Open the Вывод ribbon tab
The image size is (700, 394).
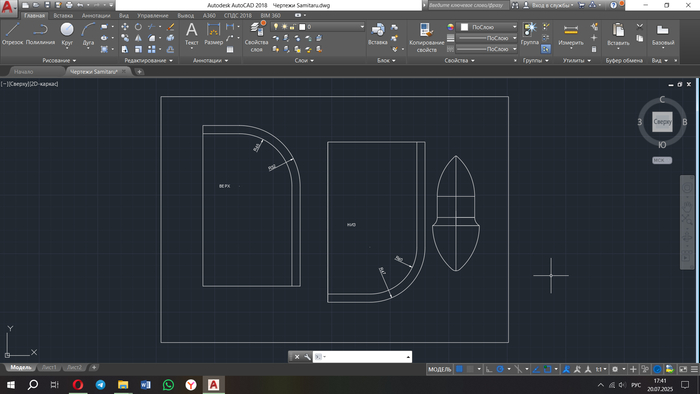click(186, 16)
